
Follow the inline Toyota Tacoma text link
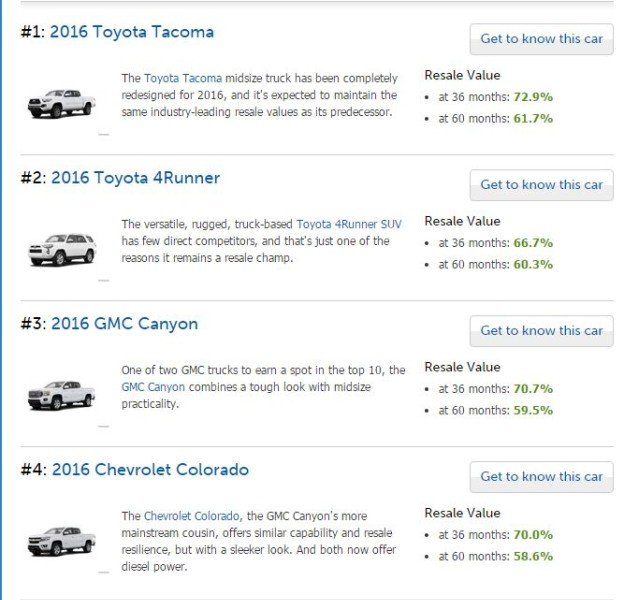(183, 78)
